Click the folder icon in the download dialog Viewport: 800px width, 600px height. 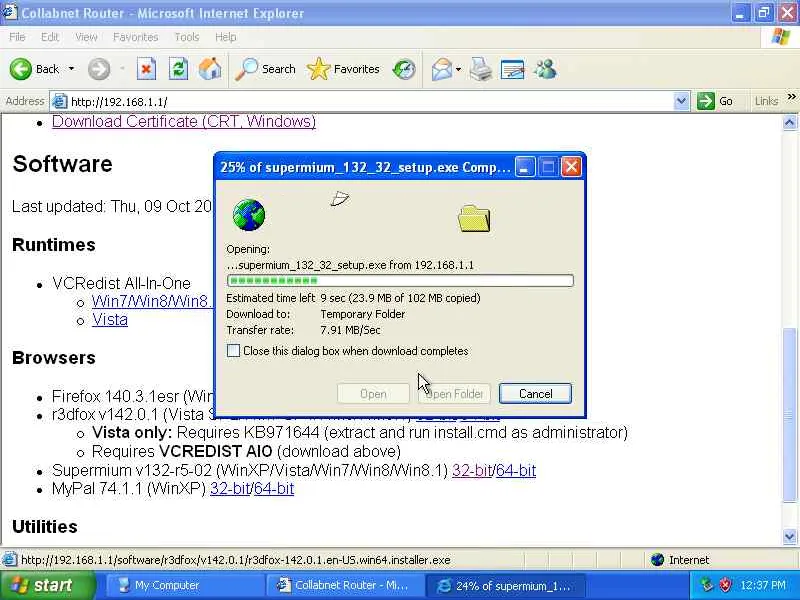(474, 218)
